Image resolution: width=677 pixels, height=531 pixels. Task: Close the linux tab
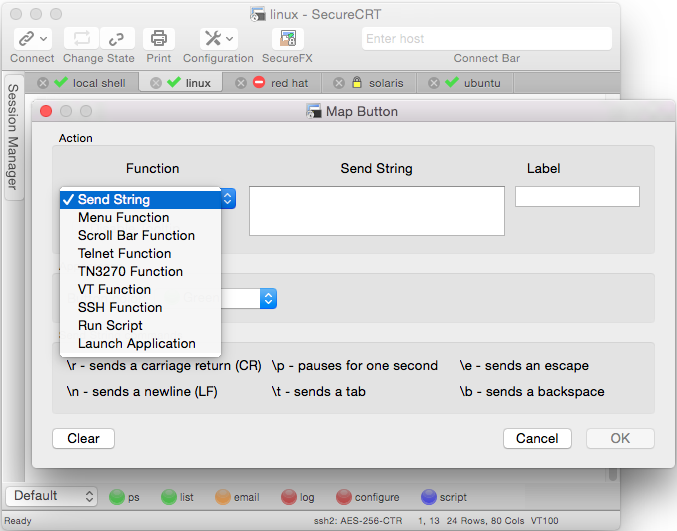point(156,83)
